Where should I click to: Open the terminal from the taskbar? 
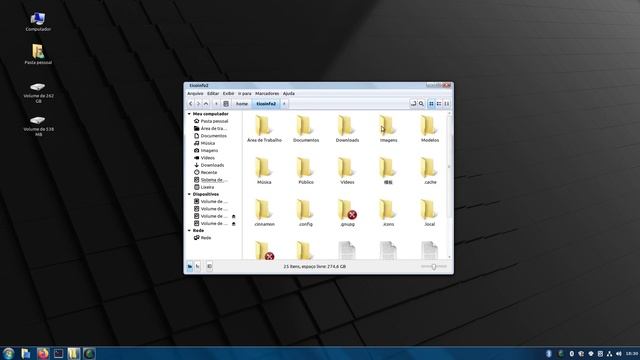(58, 353)
